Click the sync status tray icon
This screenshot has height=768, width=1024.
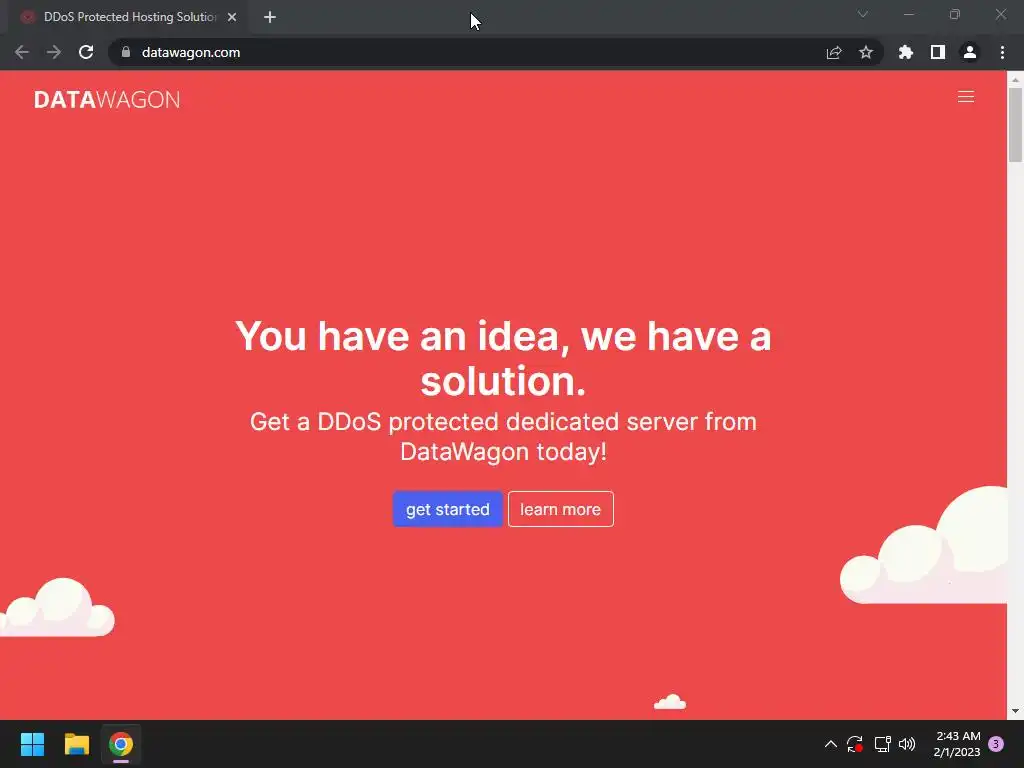point(855,744)
